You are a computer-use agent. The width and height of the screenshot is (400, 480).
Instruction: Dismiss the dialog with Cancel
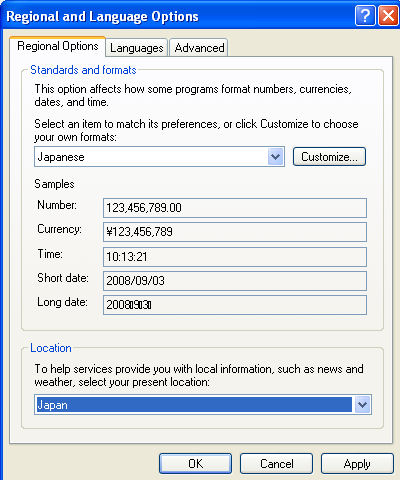tap(276, 464)
